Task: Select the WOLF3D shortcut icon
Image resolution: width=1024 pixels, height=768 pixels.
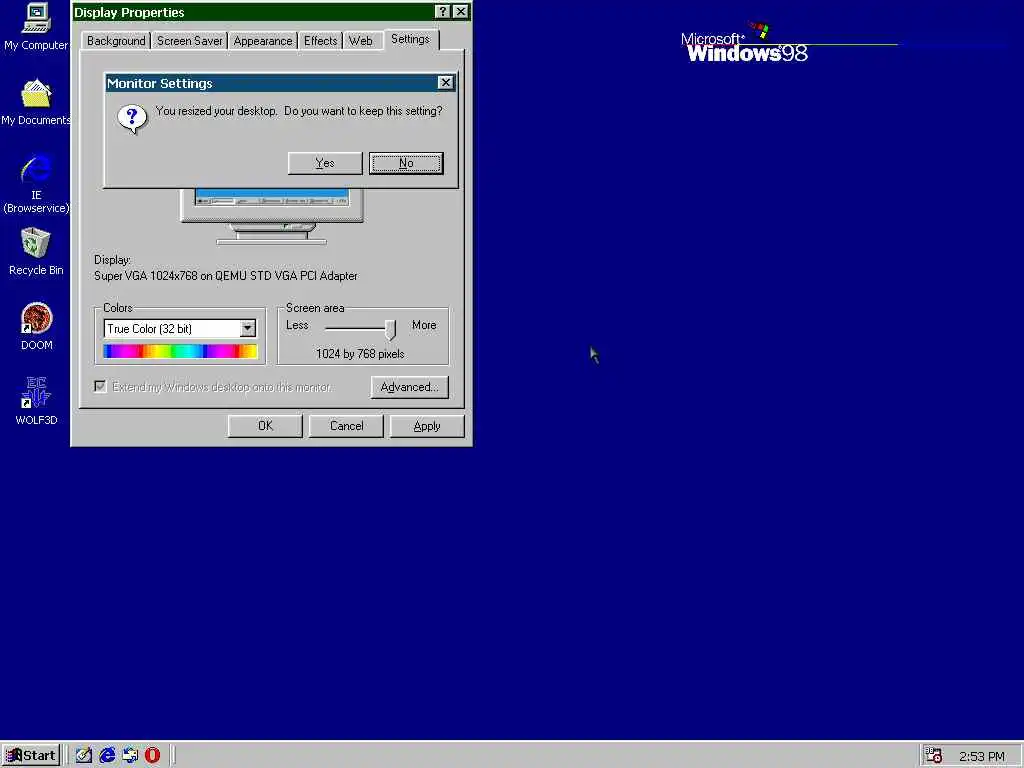Action: click(x=36, y=401)
